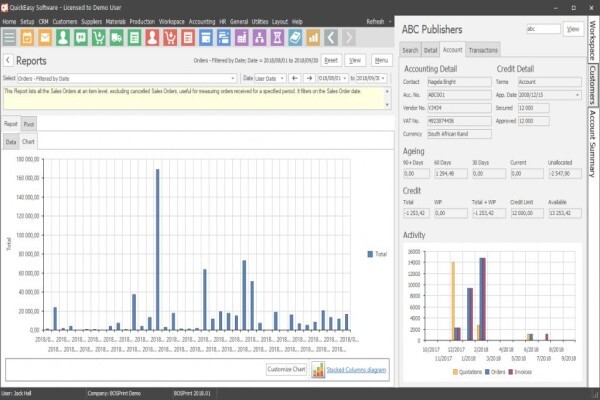The height and width of the screenshot is (400, 600).
Task: Open the Production menu
Action: click(142, 22)
